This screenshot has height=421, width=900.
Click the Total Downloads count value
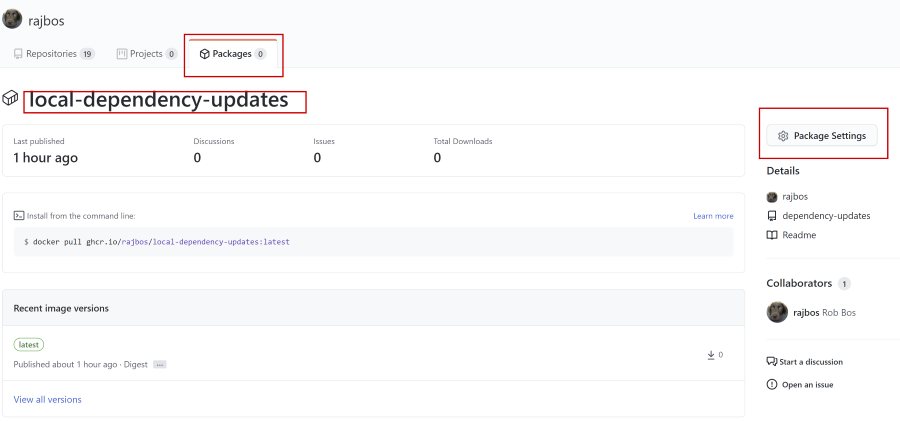click(437, 158)
